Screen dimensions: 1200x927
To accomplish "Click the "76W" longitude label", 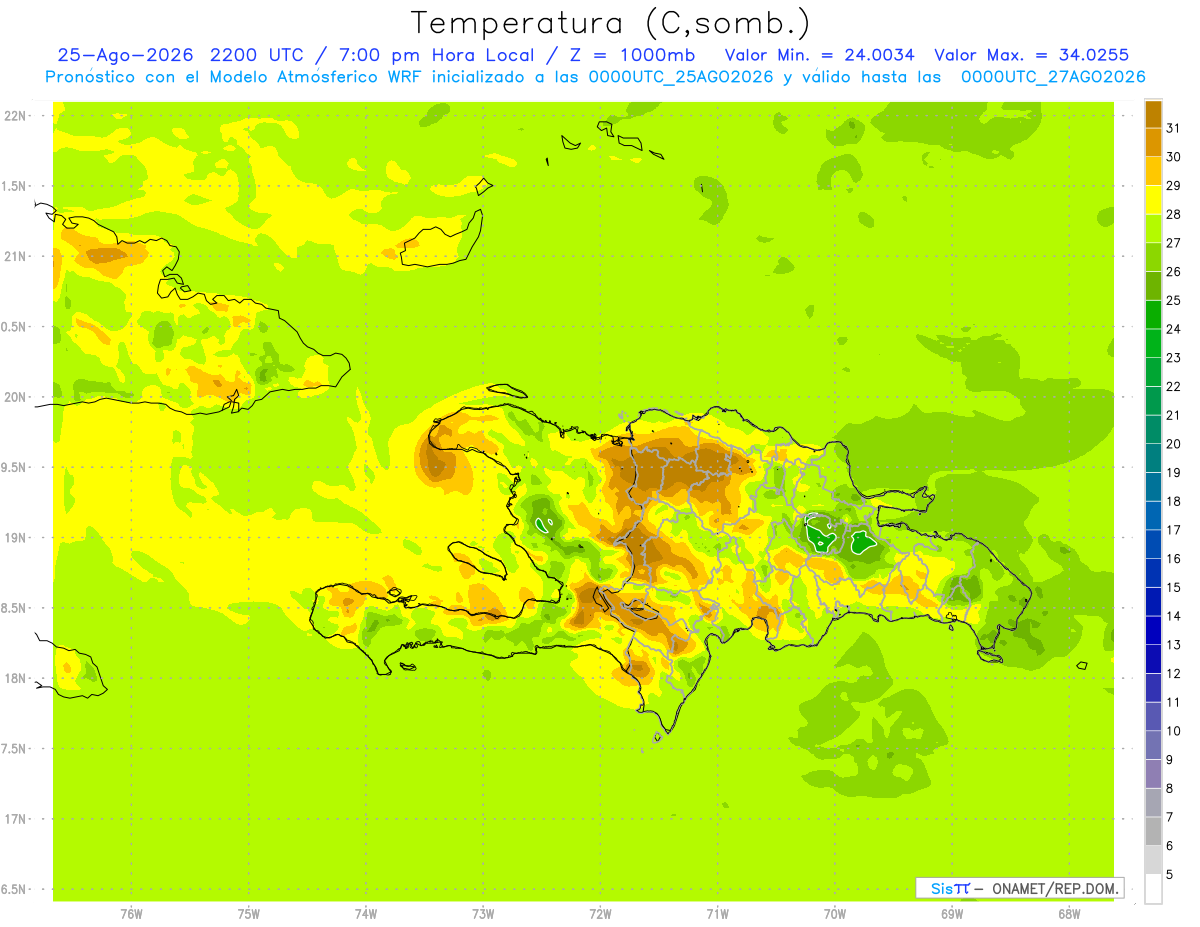I will [131, 914].
